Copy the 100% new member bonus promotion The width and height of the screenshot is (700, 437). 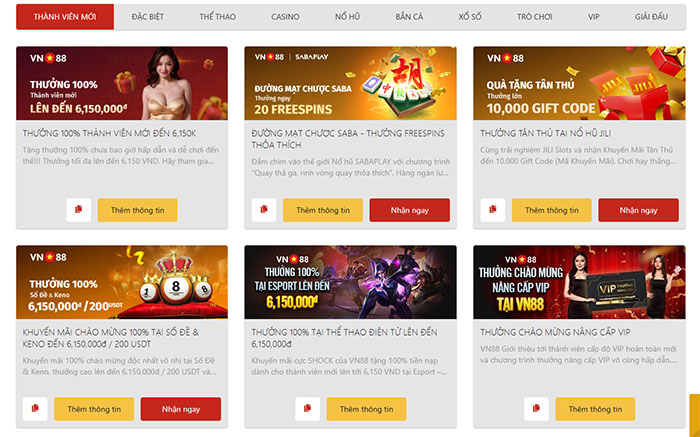click(79, 210)
